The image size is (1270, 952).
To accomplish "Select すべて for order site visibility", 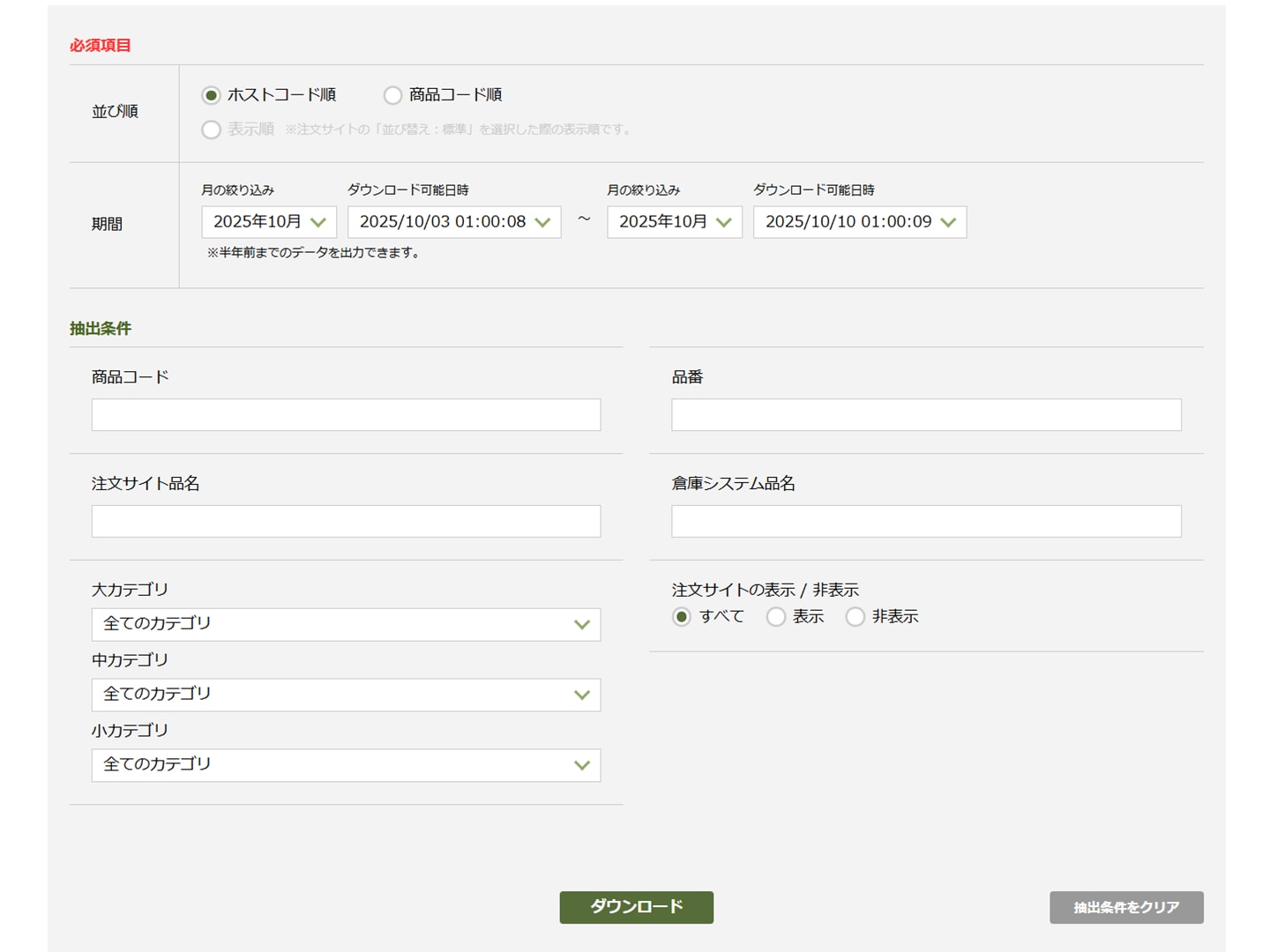I will click(x=681, y=617).
